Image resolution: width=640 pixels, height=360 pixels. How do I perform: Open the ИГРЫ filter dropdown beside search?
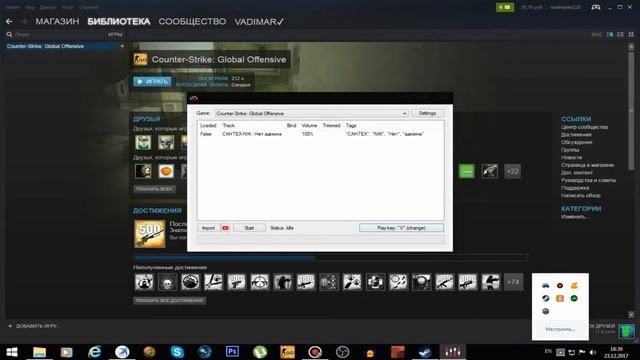click(x=115, y=35)
